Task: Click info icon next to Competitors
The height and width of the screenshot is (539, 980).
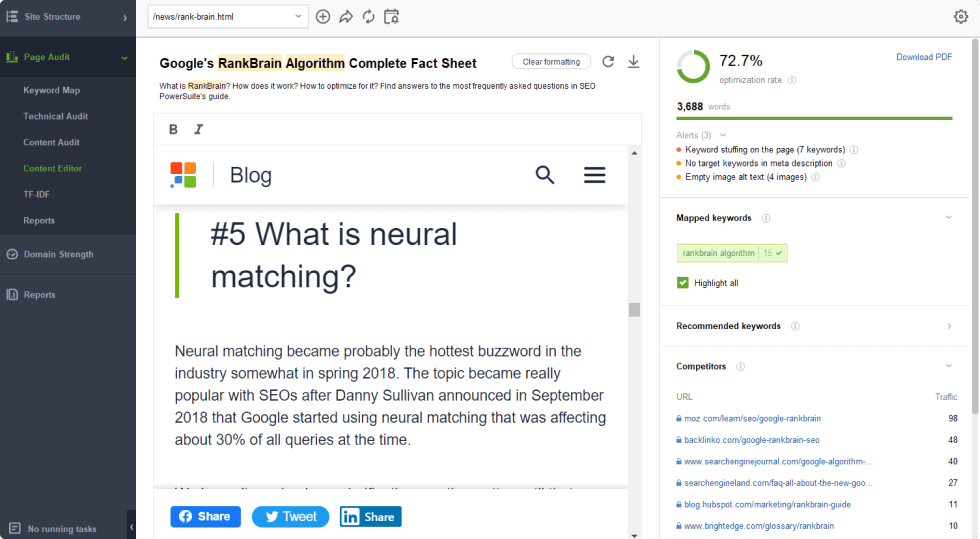Action: [x=741, y=366]
